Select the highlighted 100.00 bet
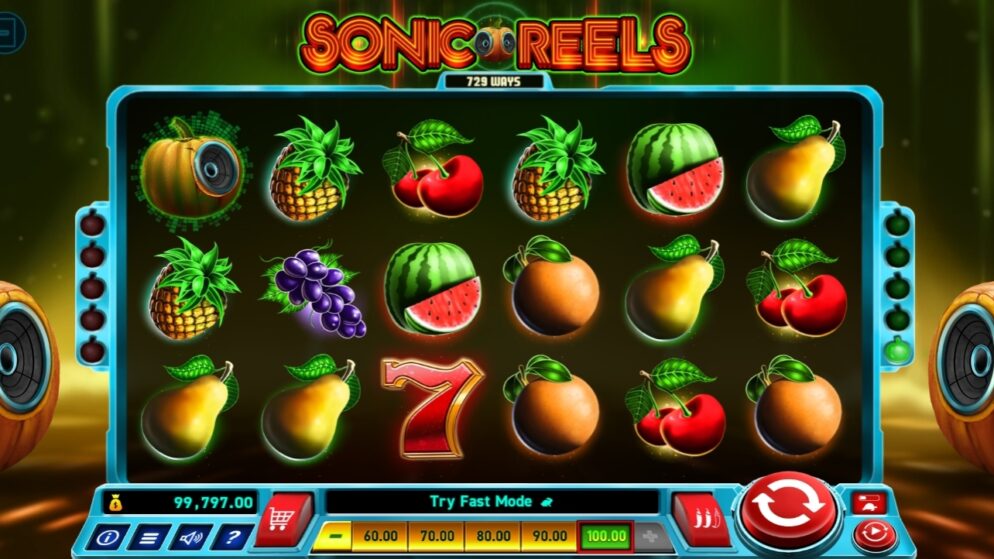This screenshot has height=559, width=994. (x=605, y=536)
